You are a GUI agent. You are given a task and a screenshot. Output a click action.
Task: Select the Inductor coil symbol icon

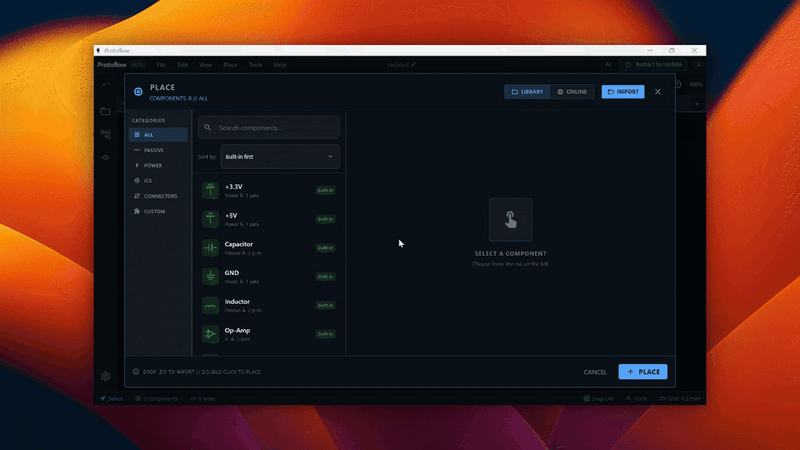[x=210, y=305]
